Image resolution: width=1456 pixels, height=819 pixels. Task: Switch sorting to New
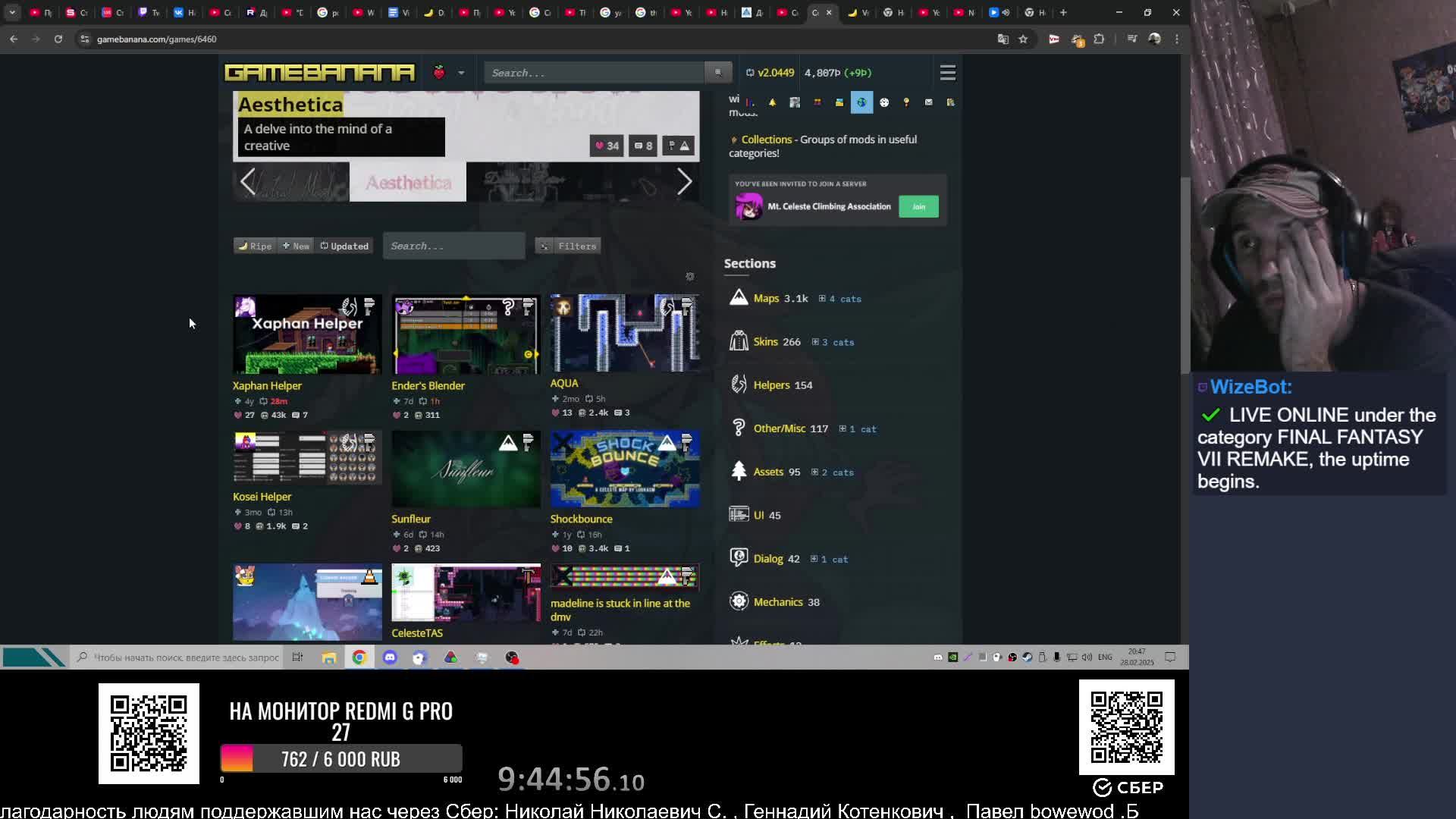[296, 246]
